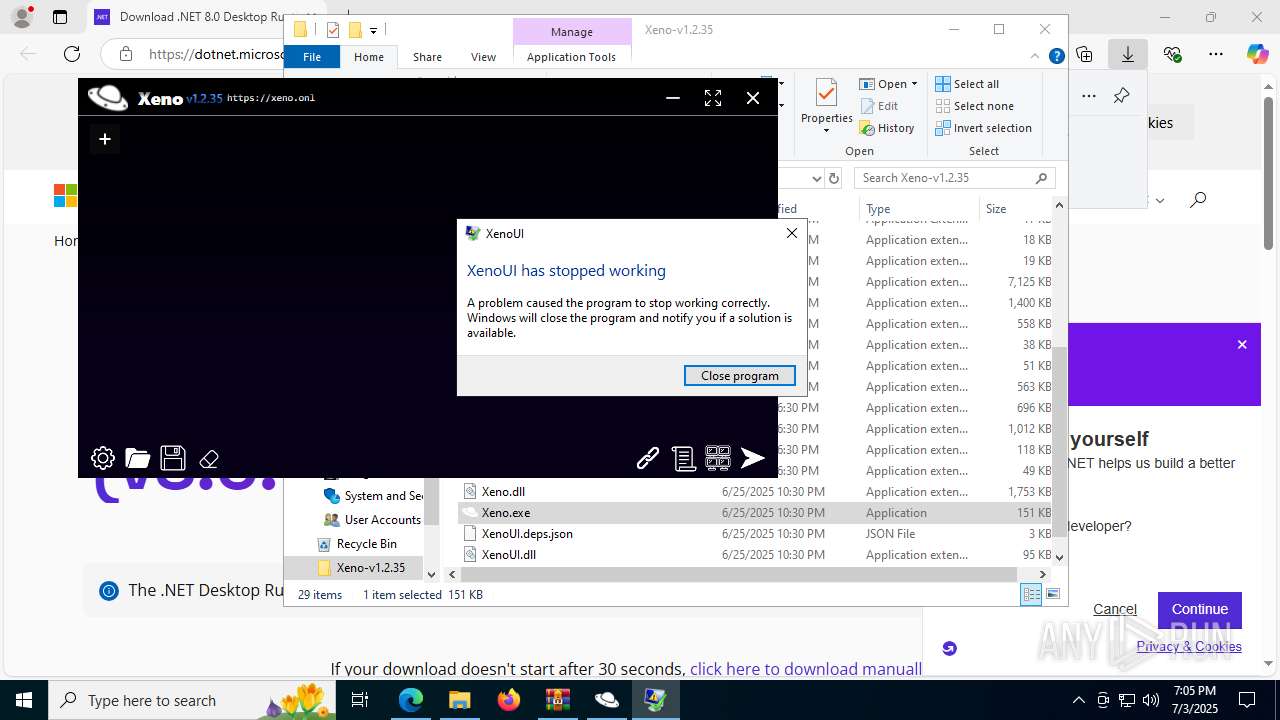1280x720 pixels.
Task: Open User Accounts in navigation tree
Action: coord(373,520)
